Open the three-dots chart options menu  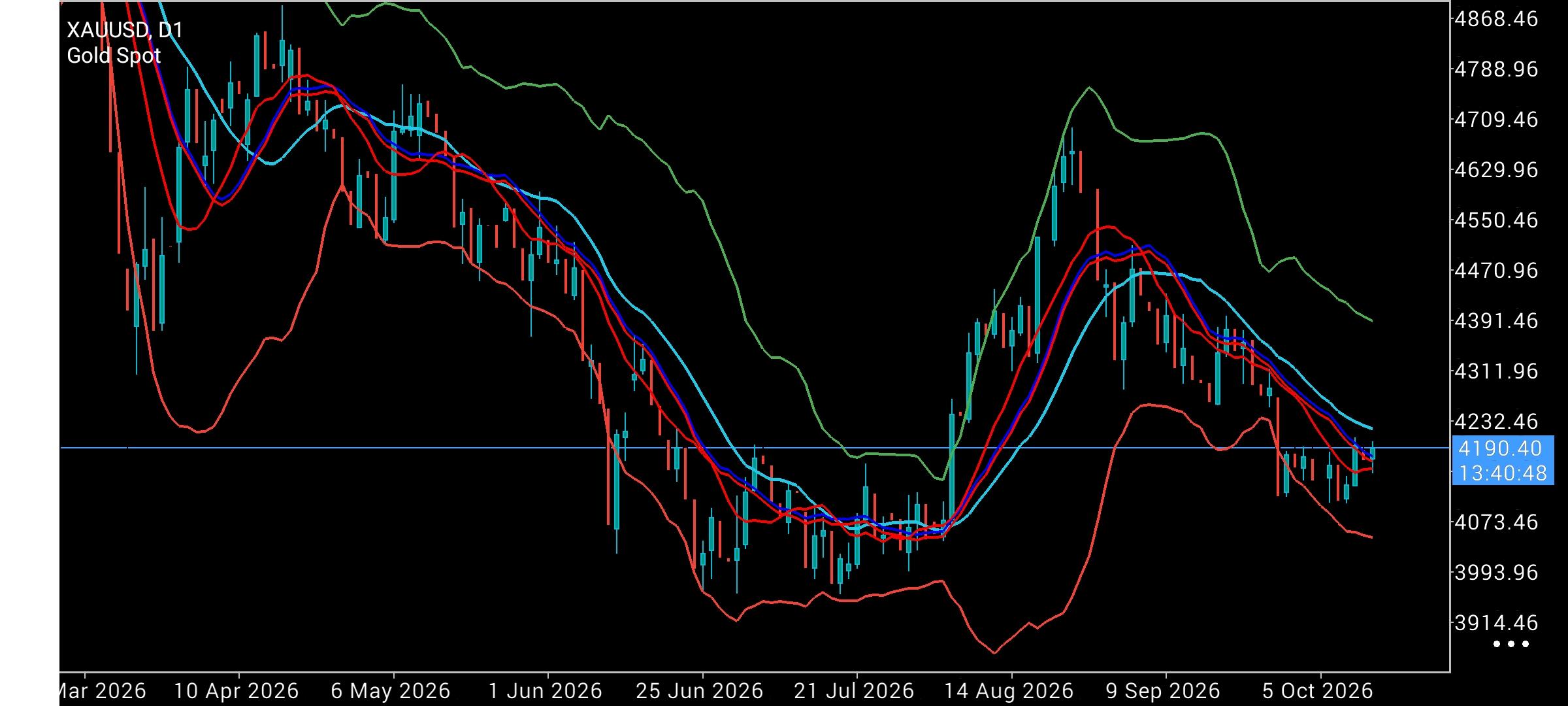(x=1511, y=644)
